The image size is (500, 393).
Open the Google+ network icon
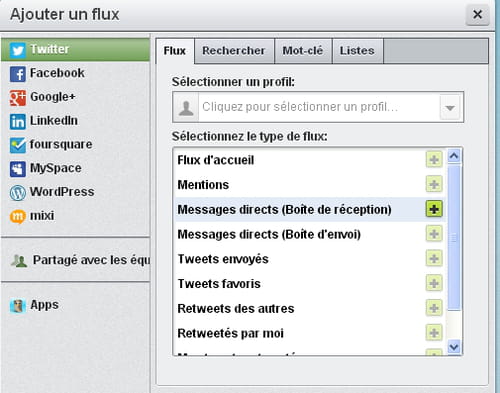17,98
